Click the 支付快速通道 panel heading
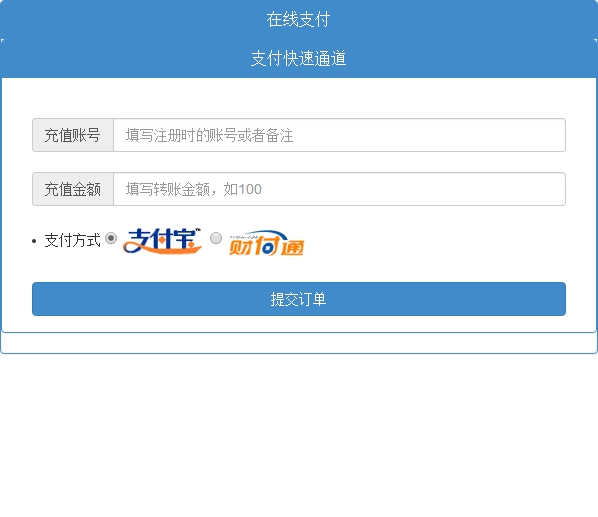 pos(298,58)
